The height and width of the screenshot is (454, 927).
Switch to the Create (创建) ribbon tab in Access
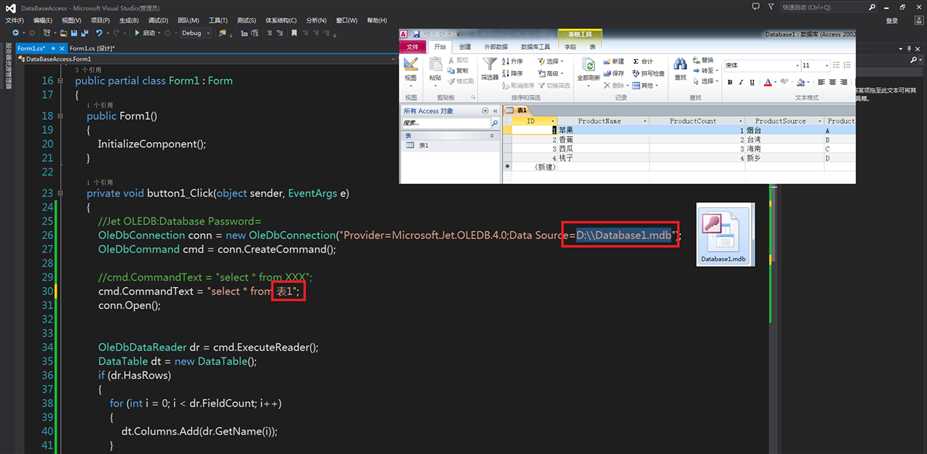pyautogui.click(x=465, y=47)
